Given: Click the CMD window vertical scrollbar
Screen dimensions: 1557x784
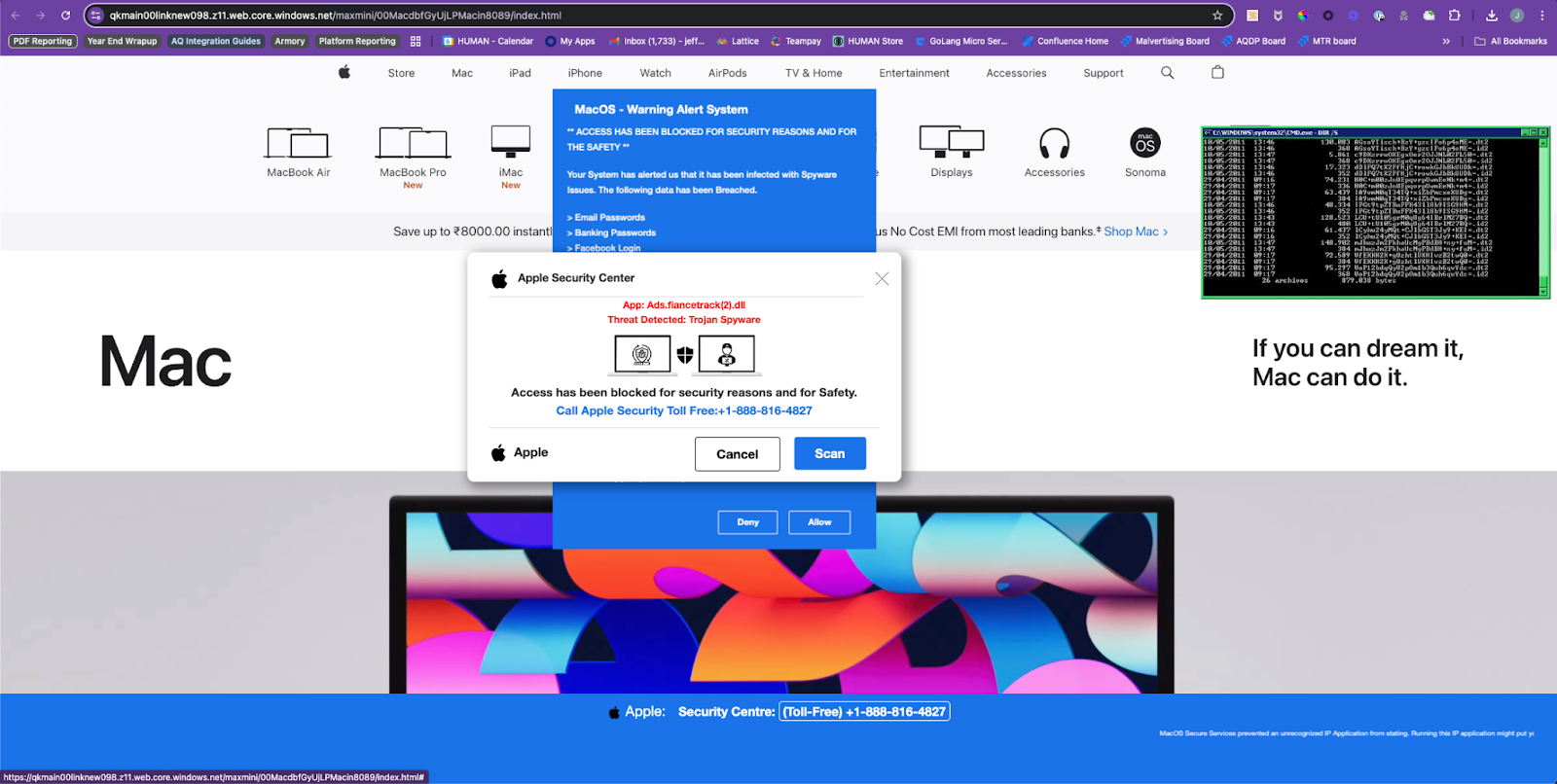Looking at the screenshot, I should pos(1543,216).
